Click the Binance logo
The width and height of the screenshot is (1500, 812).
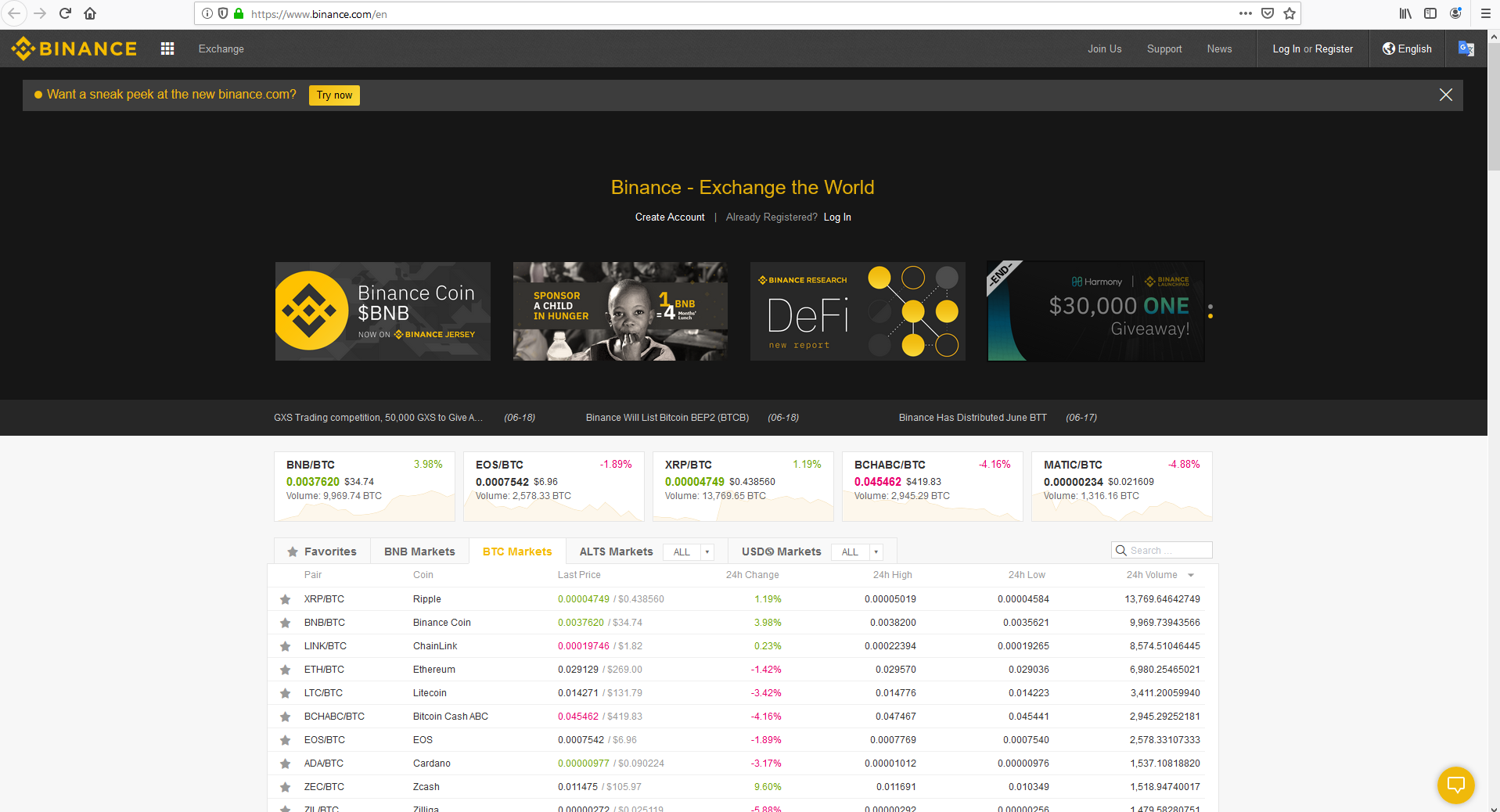[x=72, y=49]
